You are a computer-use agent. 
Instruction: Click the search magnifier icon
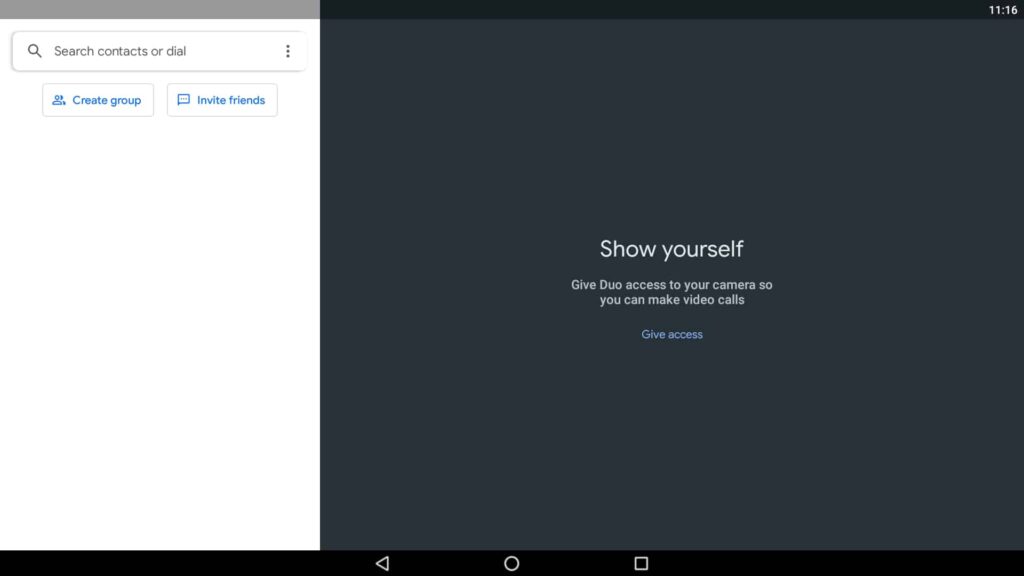coord(35,51)
